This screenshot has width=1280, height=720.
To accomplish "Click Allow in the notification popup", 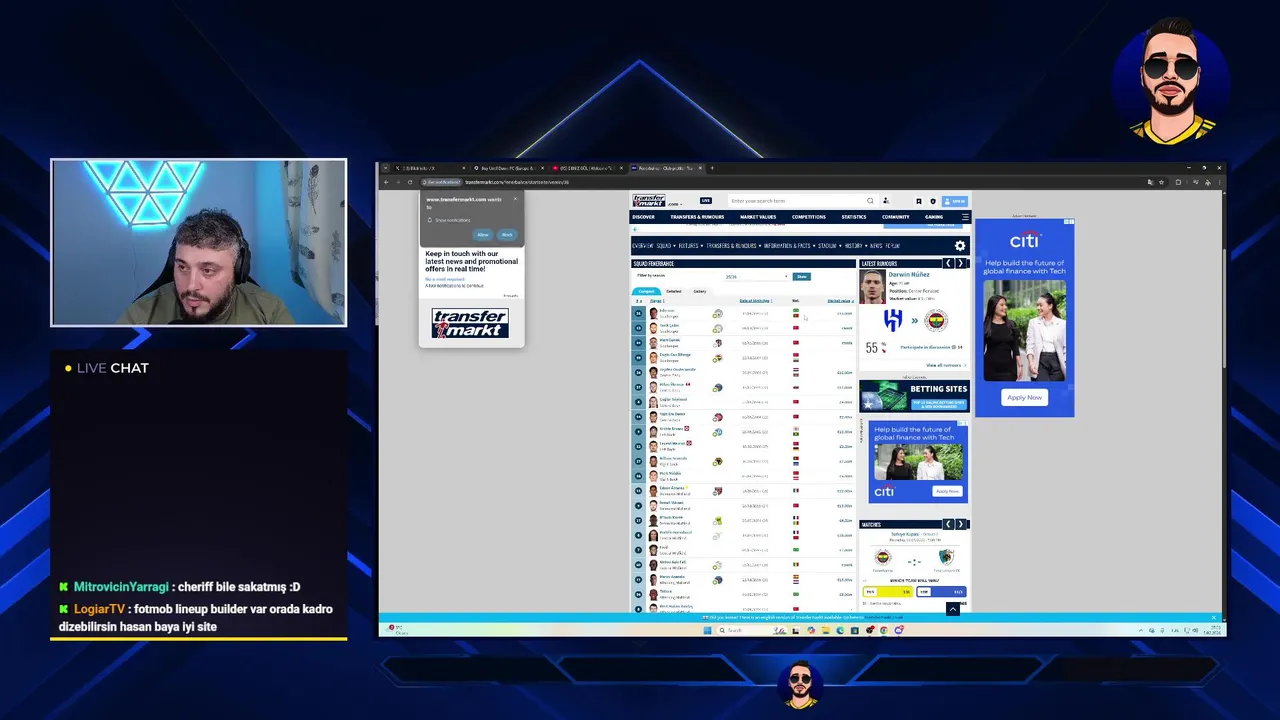I will coord(483,235).
